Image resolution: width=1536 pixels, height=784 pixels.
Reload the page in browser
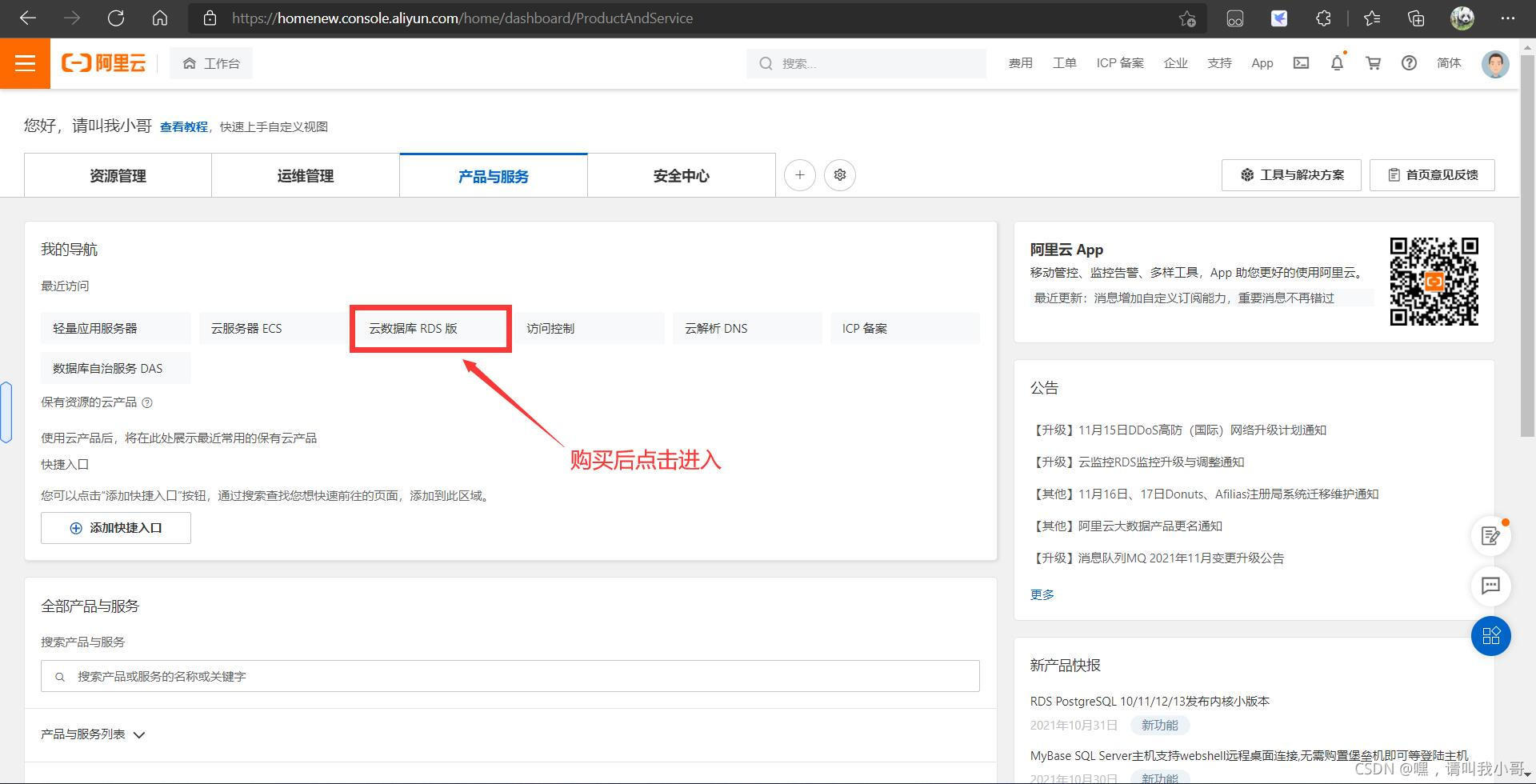[x=116, y=18]
